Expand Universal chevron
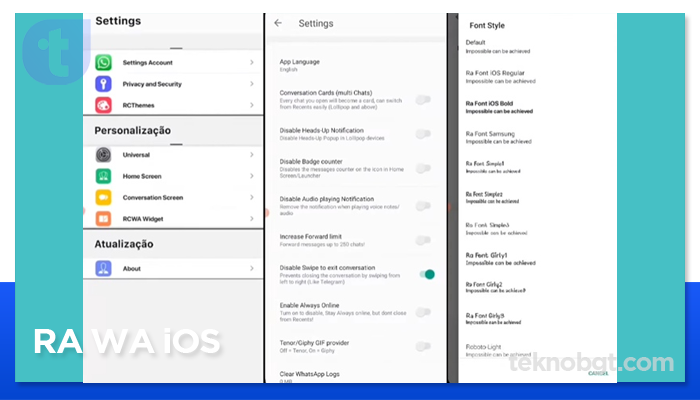The image size is (700, 400). [252, 154]
